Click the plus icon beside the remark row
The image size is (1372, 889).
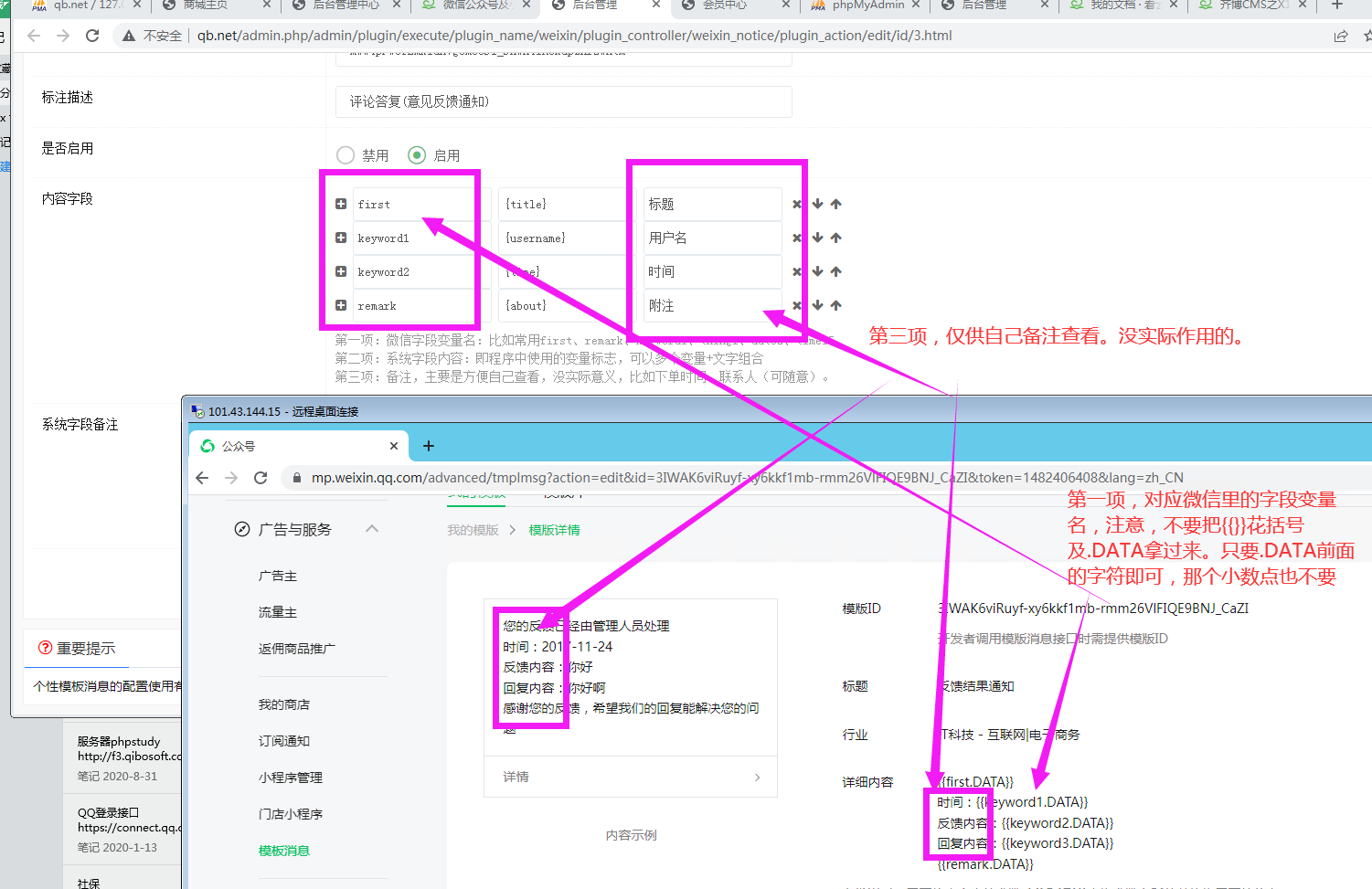(341, 305)
